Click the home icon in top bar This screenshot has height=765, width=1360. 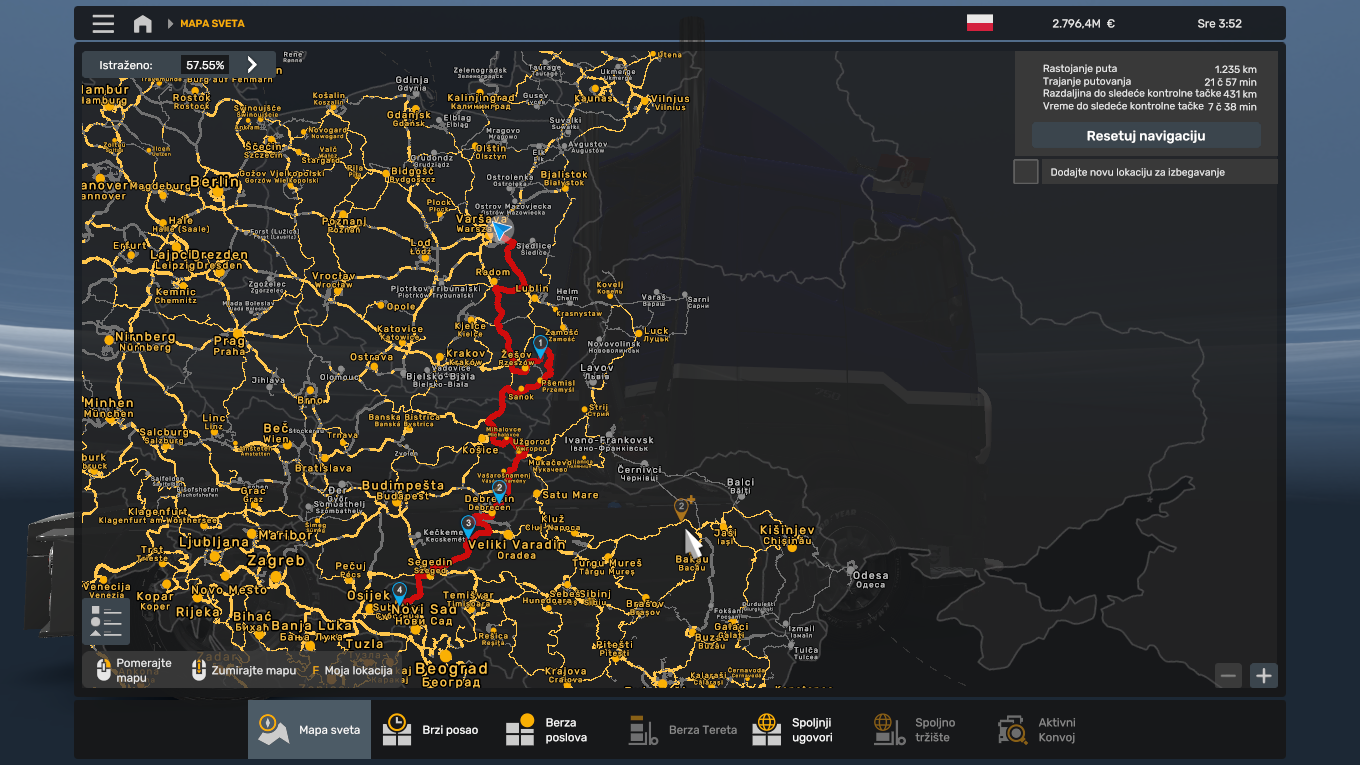click(x=143, y=23)
